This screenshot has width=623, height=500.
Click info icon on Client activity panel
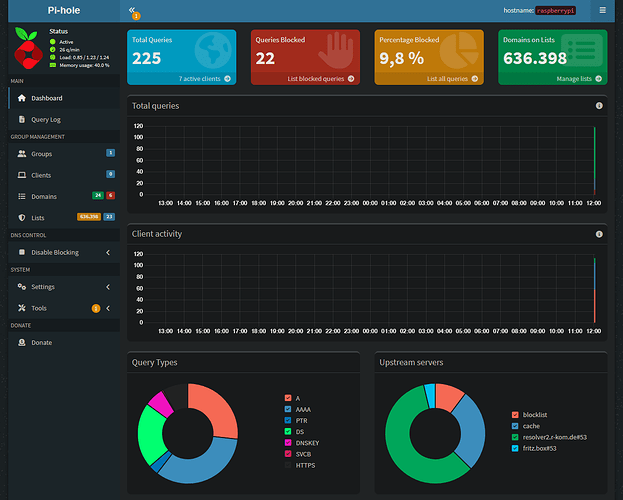coord(599,234)
